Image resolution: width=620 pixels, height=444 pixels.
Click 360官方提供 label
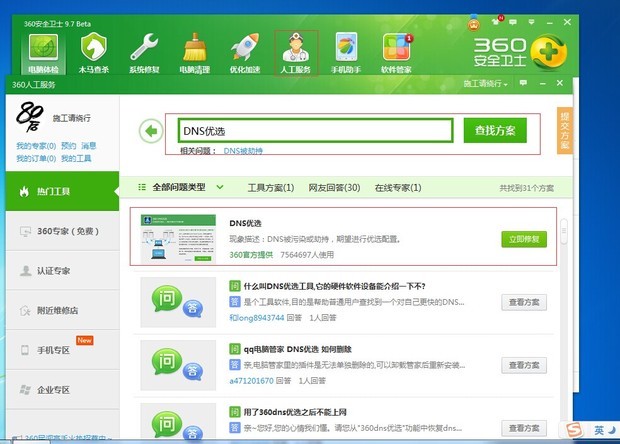click(251, 255)
